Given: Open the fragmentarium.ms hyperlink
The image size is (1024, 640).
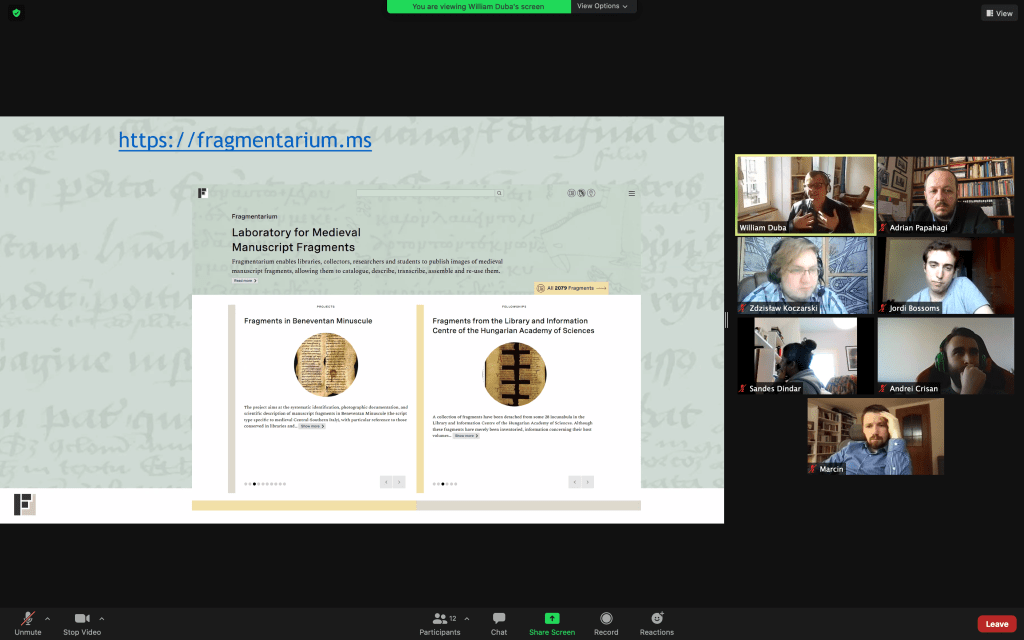Looking at the screenshot, I should [245, 141].
